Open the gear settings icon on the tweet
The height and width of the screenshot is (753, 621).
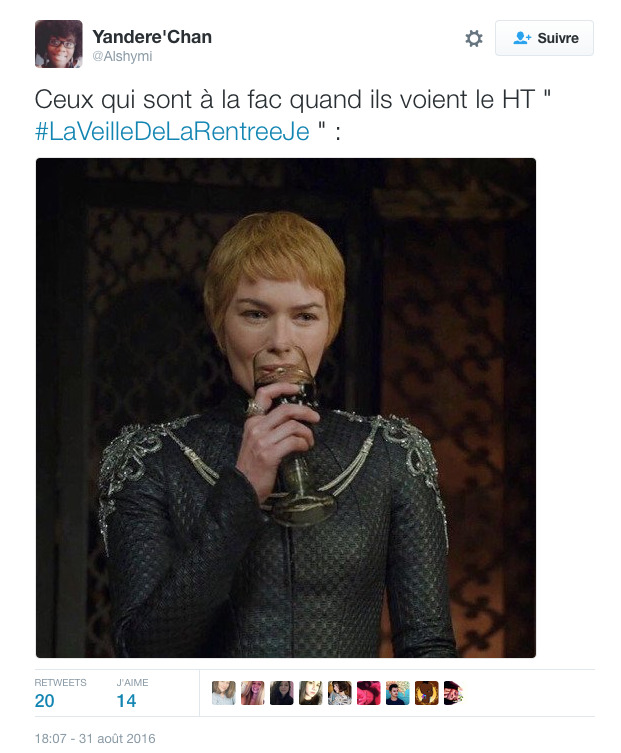474,38
